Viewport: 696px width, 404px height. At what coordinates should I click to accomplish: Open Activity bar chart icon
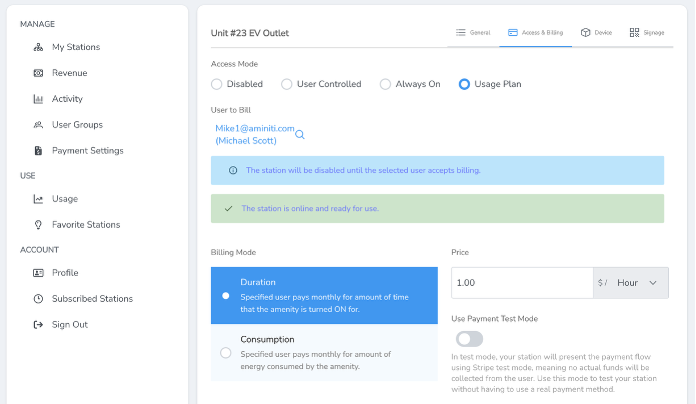click(x=39, y=99)
